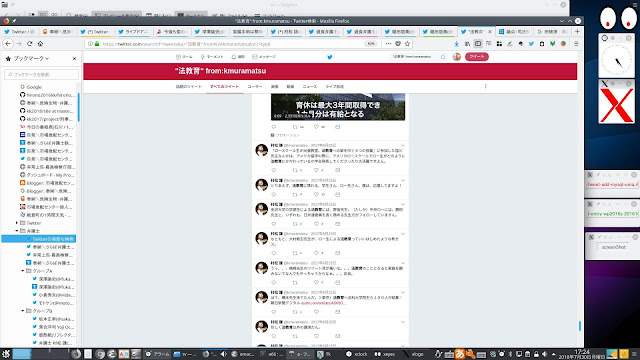This screenshot has height=360, width=640.
Task: Open the first hirono2016 GitHub bookmark
Action: pos(46,95)
